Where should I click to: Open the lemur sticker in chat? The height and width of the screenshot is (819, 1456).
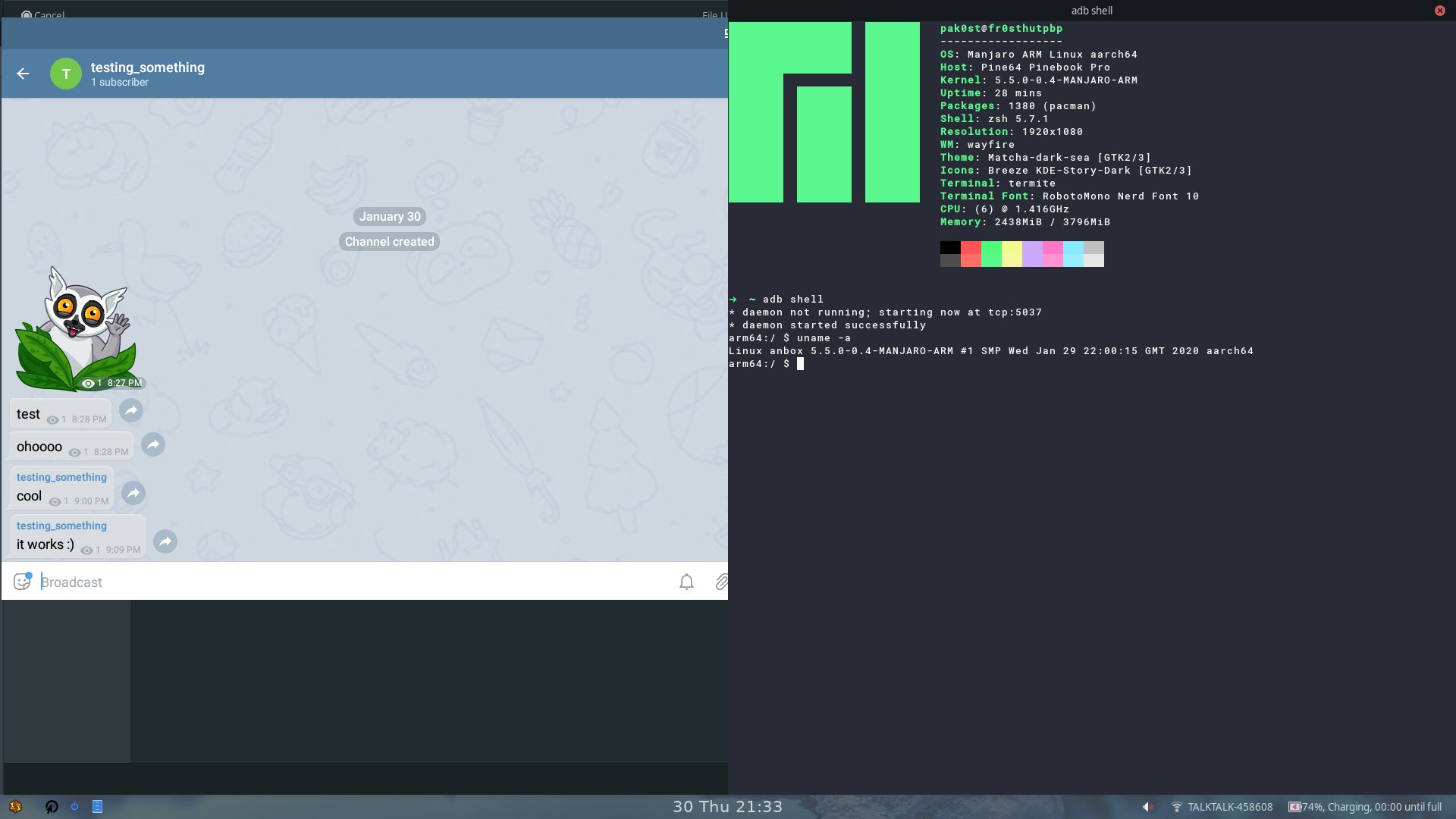coord(76,330)
